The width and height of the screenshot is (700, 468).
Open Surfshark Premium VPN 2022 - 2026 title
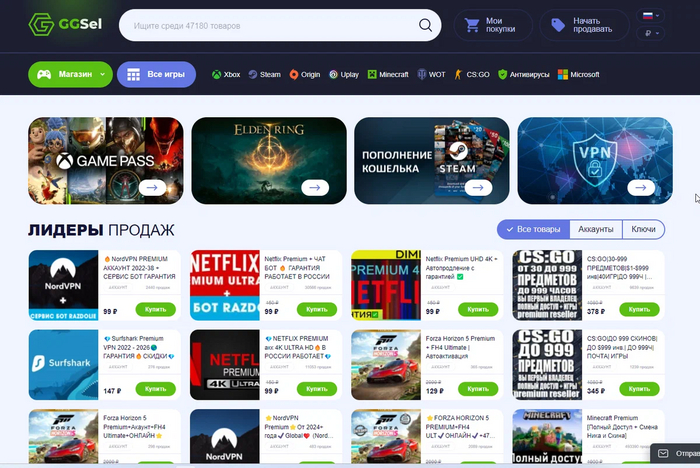tap(139, 347)
